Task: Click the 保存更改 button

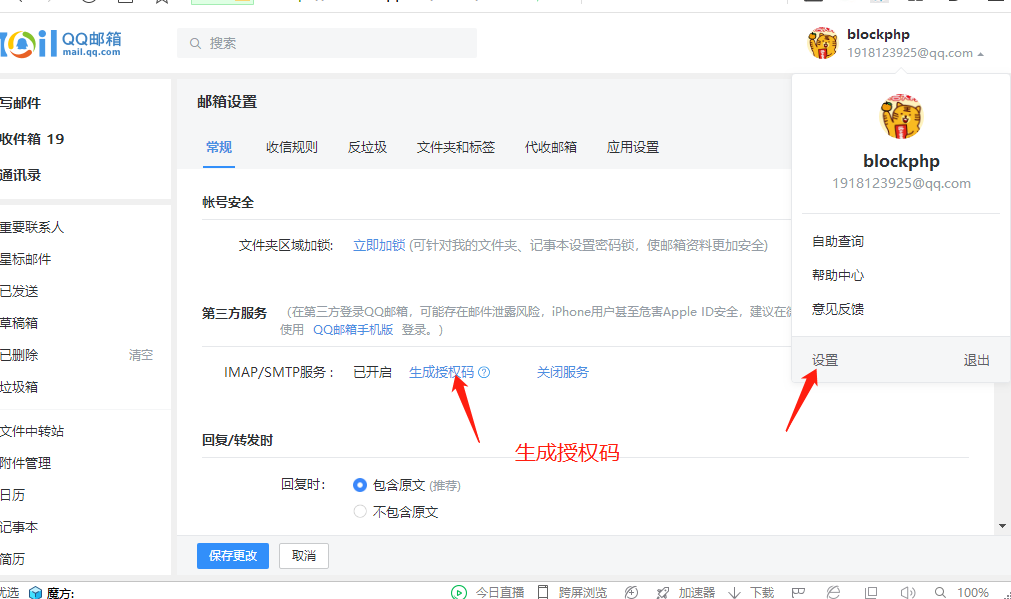Action: pyautogui.click(x=233, y=556)
